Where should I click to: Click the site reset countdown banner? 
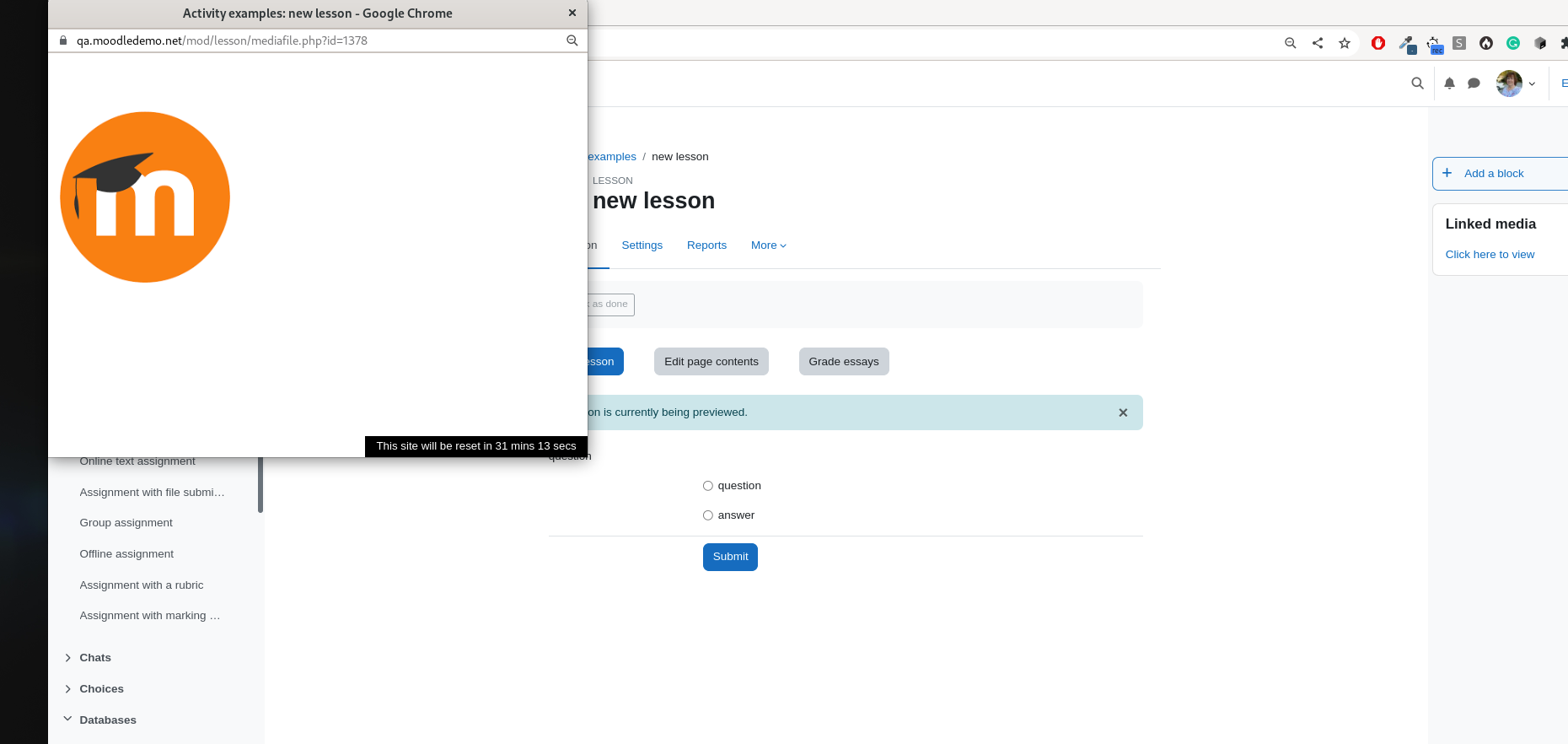pos(476,446)
